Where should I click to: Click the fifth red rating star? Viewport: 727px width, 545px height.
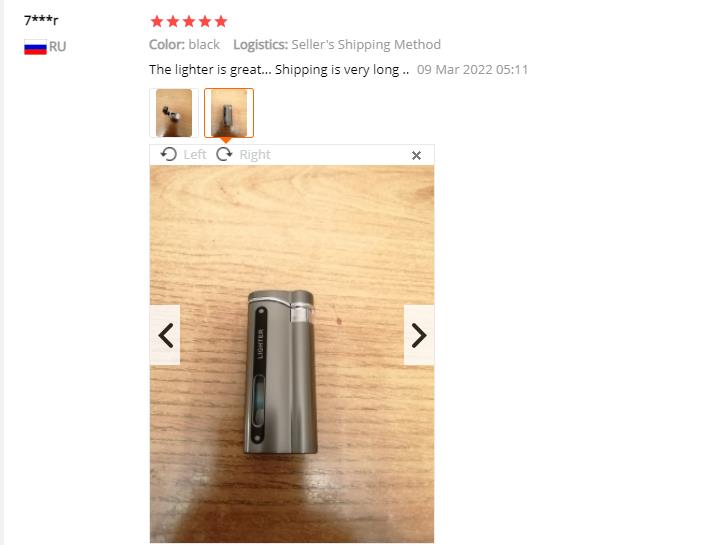[221, 21]
